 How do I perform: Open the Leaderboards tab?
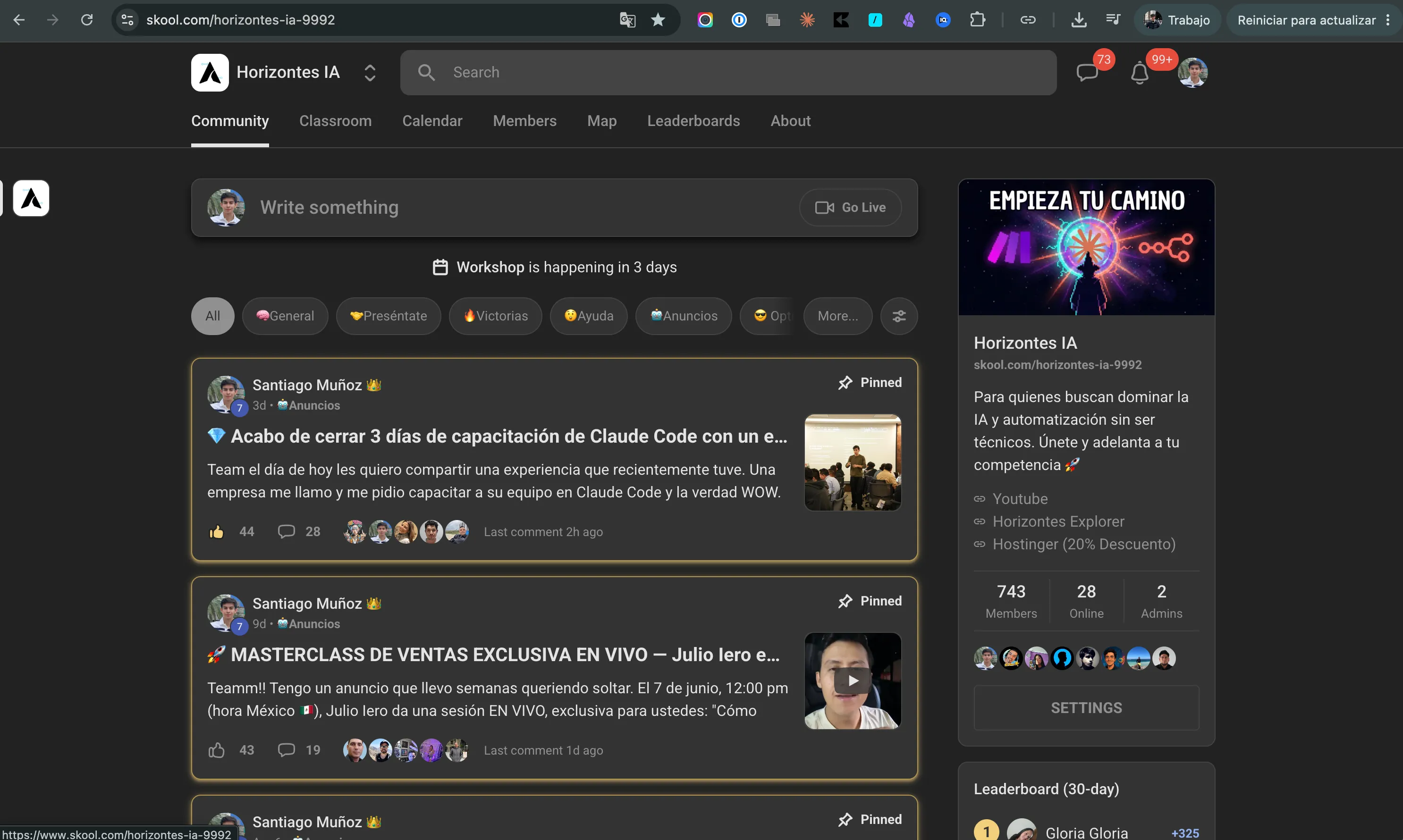[693, 121]
